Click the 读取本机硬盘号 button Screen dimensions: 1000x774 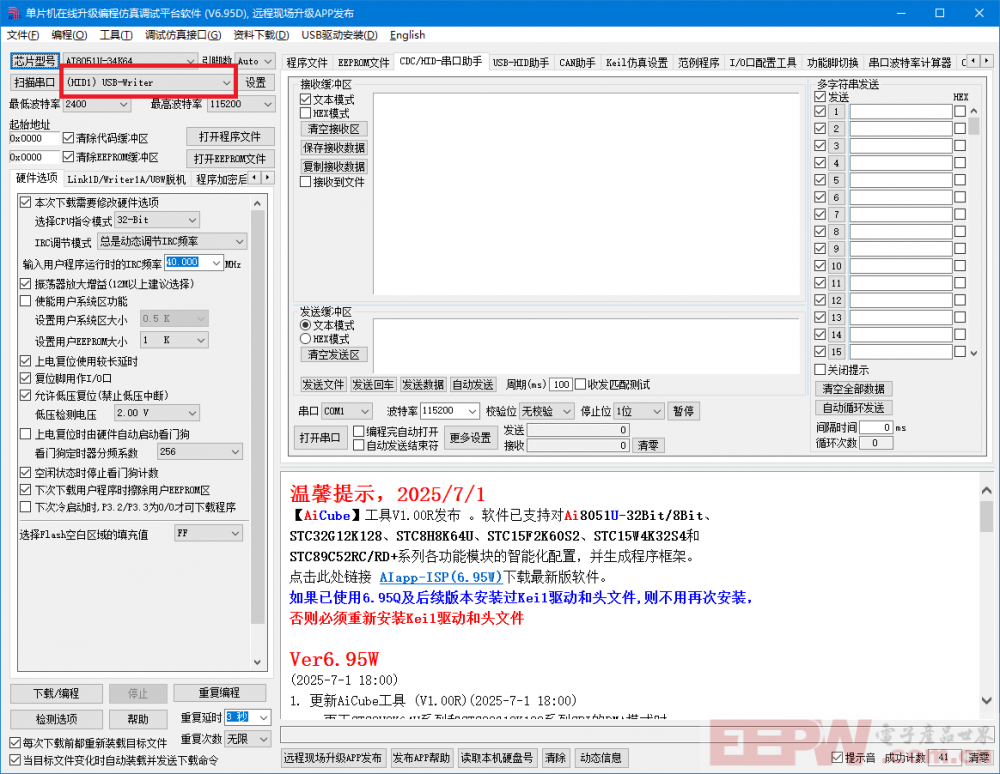point(497,757)
